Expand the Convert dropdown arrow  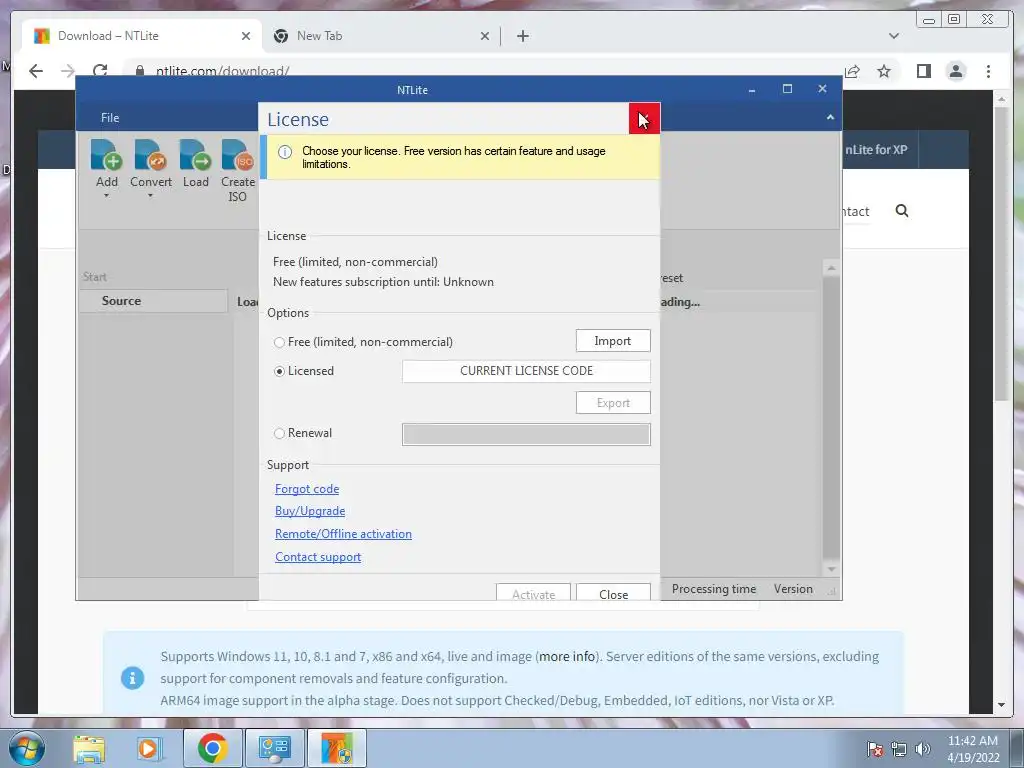pos(150,195)
